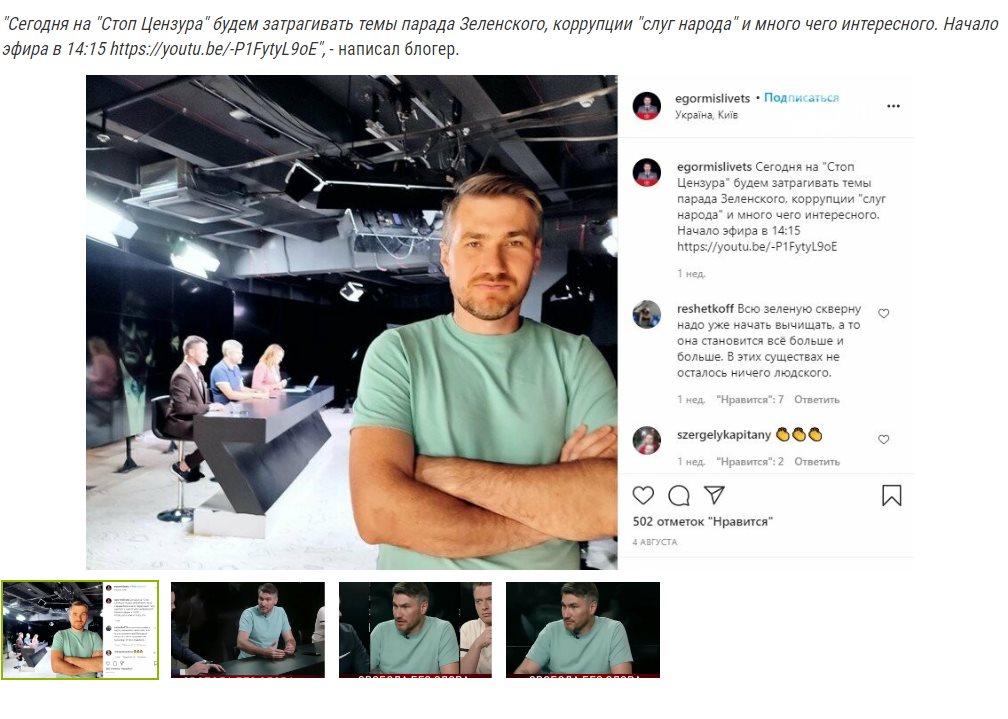Open egormislivets header profile avatar
This screenshot has width=1008, height=719.
(647, 106)
